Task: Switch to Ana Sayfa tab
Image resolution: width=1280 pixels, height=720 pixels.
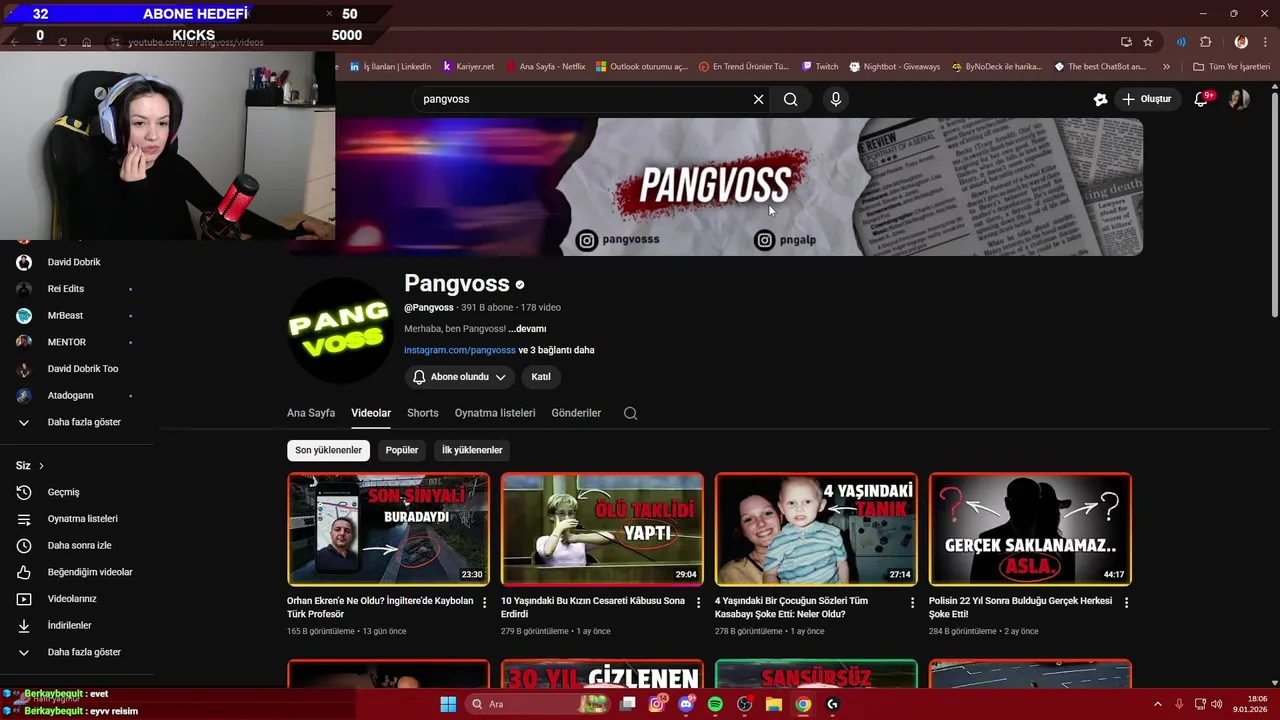Action: [311, 413]
